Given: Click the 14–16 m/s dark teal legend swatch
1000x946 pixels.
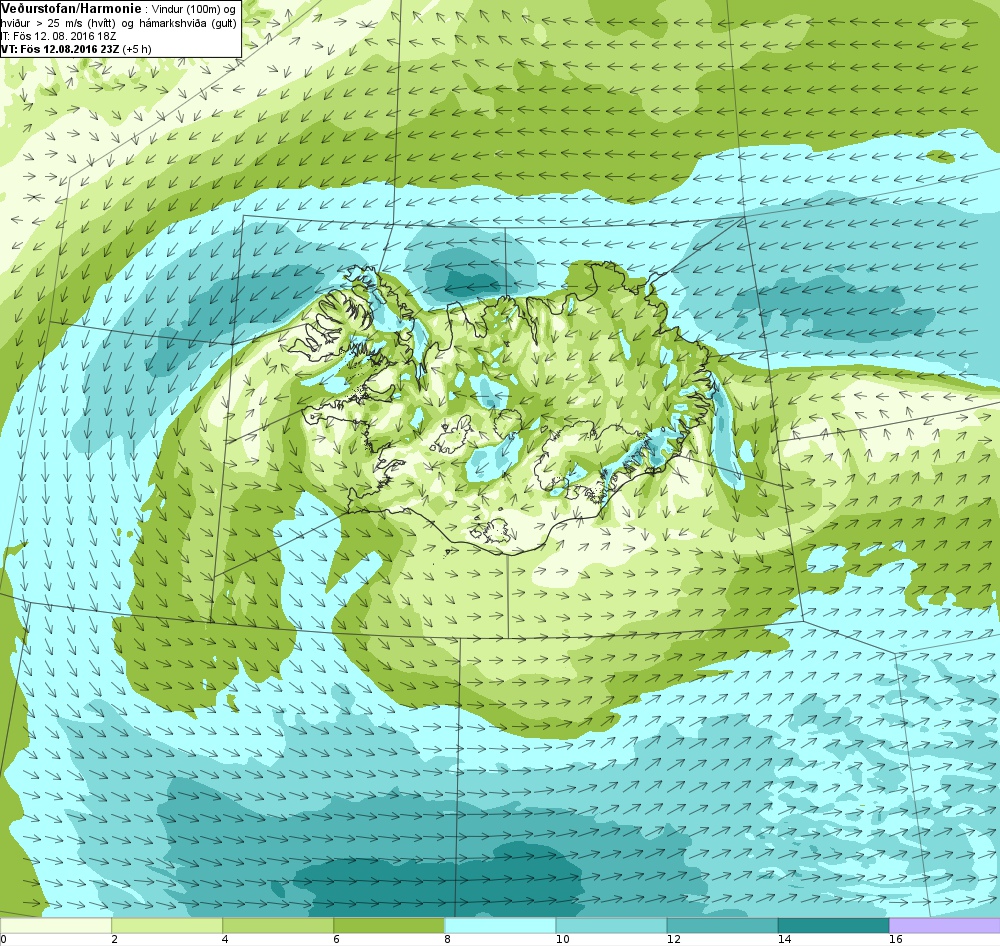Looking at the screenshot, I should click(x=832, y=925).
